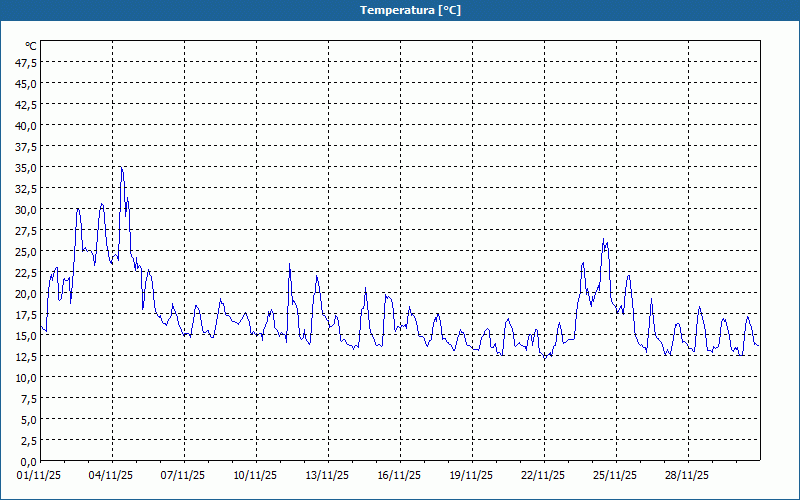Click the 15,0 y-axis tick label
The image size is (800, 500).
pyautogui.click(x=25, y=335)
